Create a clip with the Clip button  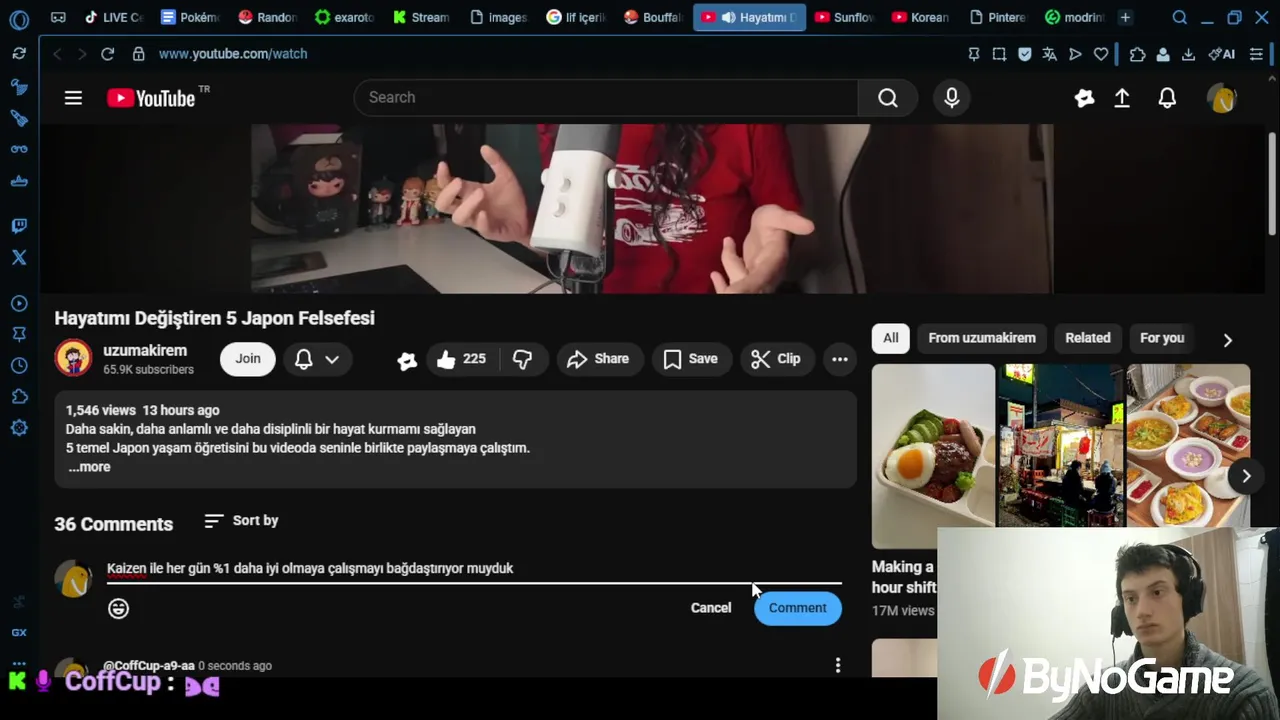(x=775, y=359)
